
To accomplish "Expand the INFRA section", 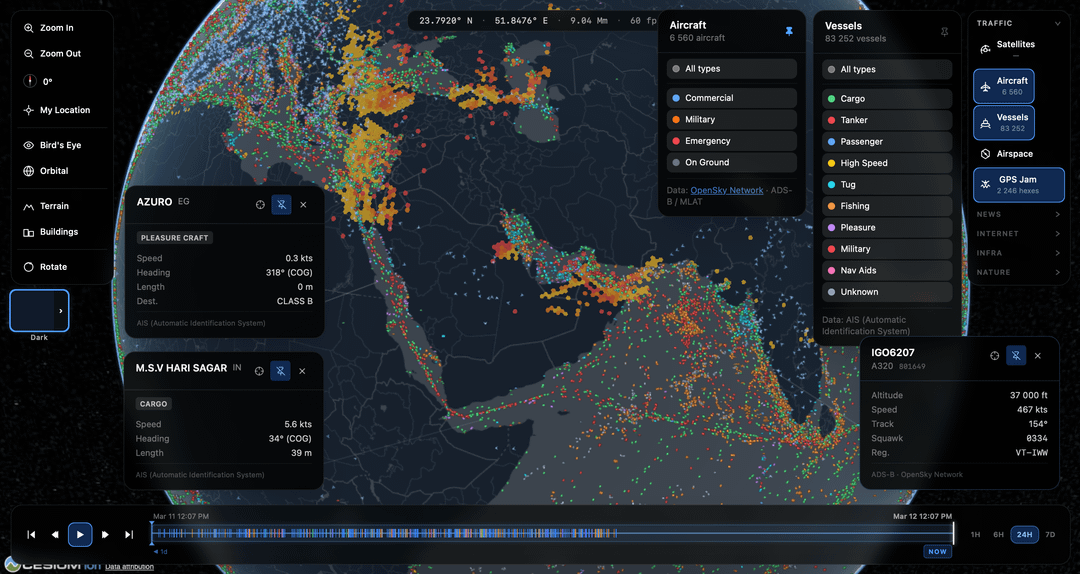I will point(1018,253).
